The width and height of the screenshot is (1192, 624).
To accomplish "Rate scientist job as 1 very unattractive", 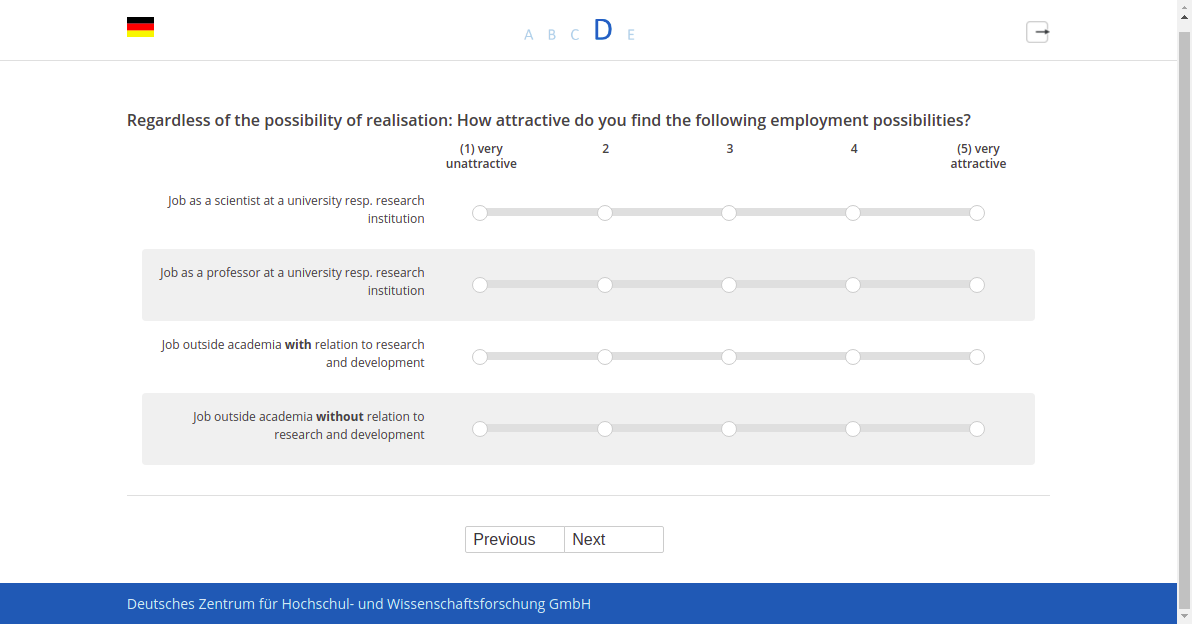I will [480, 213].
